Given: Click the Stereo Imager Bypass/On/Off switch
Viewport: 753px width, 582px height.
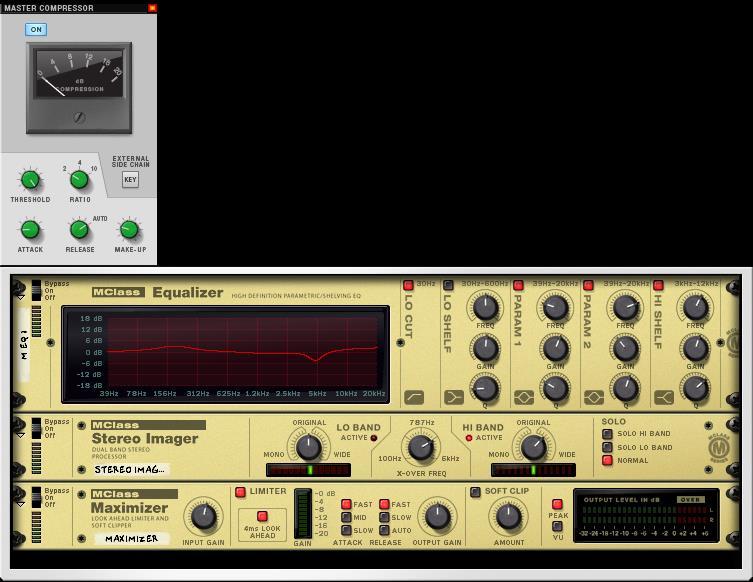Looking at the screenshot, I should [x=36, y=428].
